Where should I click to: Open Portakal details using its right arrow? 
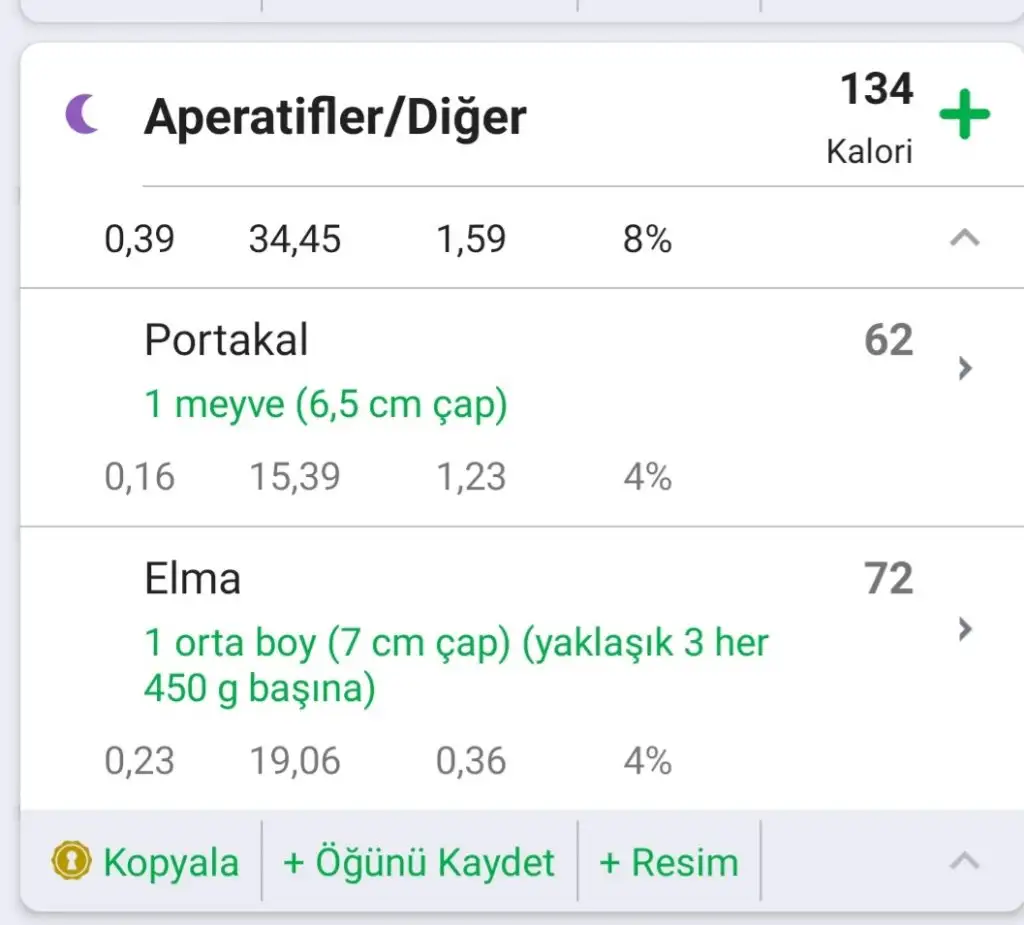click(x=964, y=369)
